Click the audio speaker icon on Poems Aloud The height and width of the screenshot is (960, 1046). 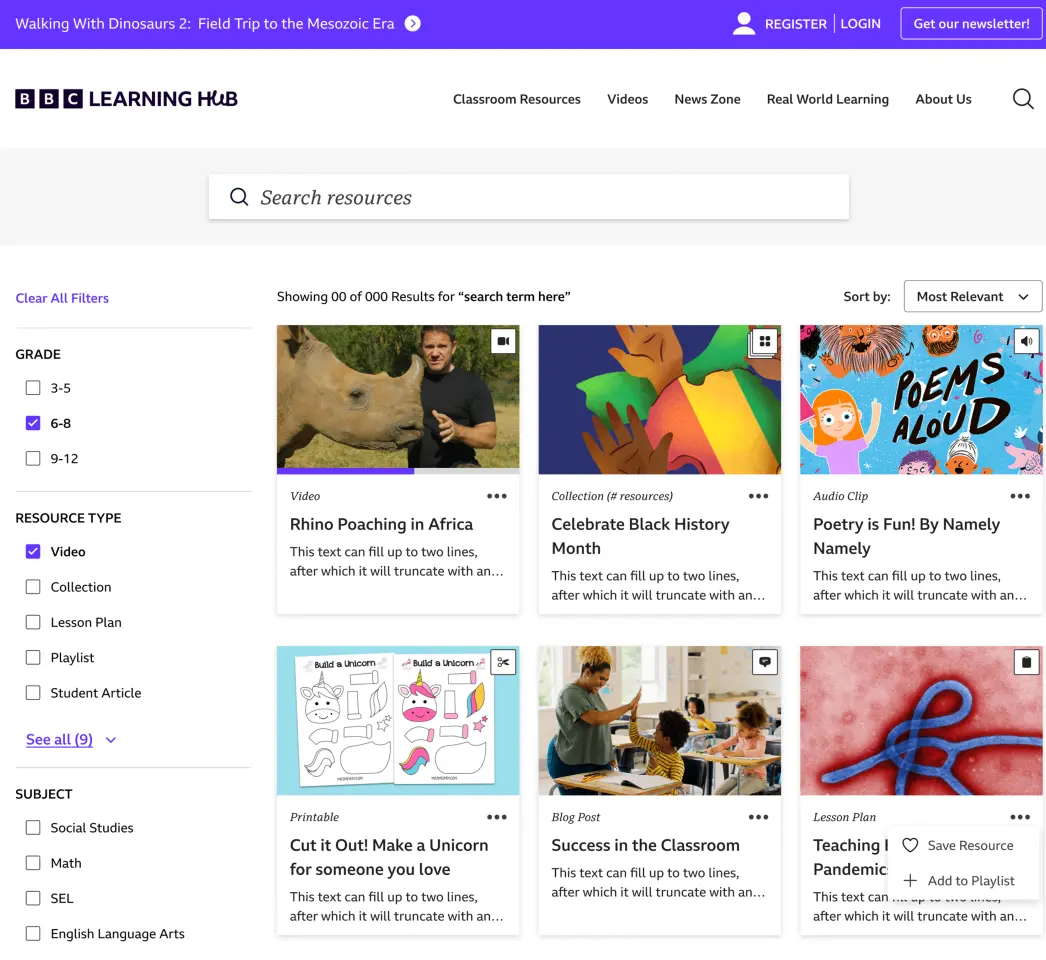tap(1026, 342)
